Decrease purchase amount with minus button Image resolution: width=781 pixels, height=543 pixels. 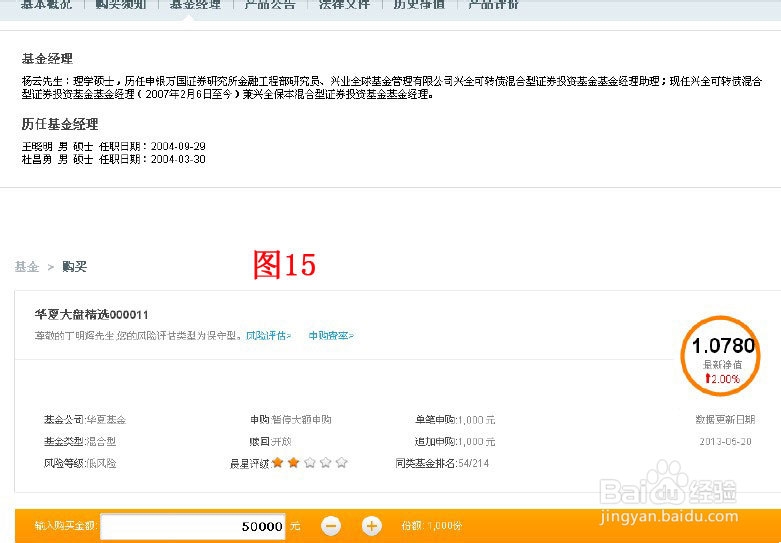point(331,526)
